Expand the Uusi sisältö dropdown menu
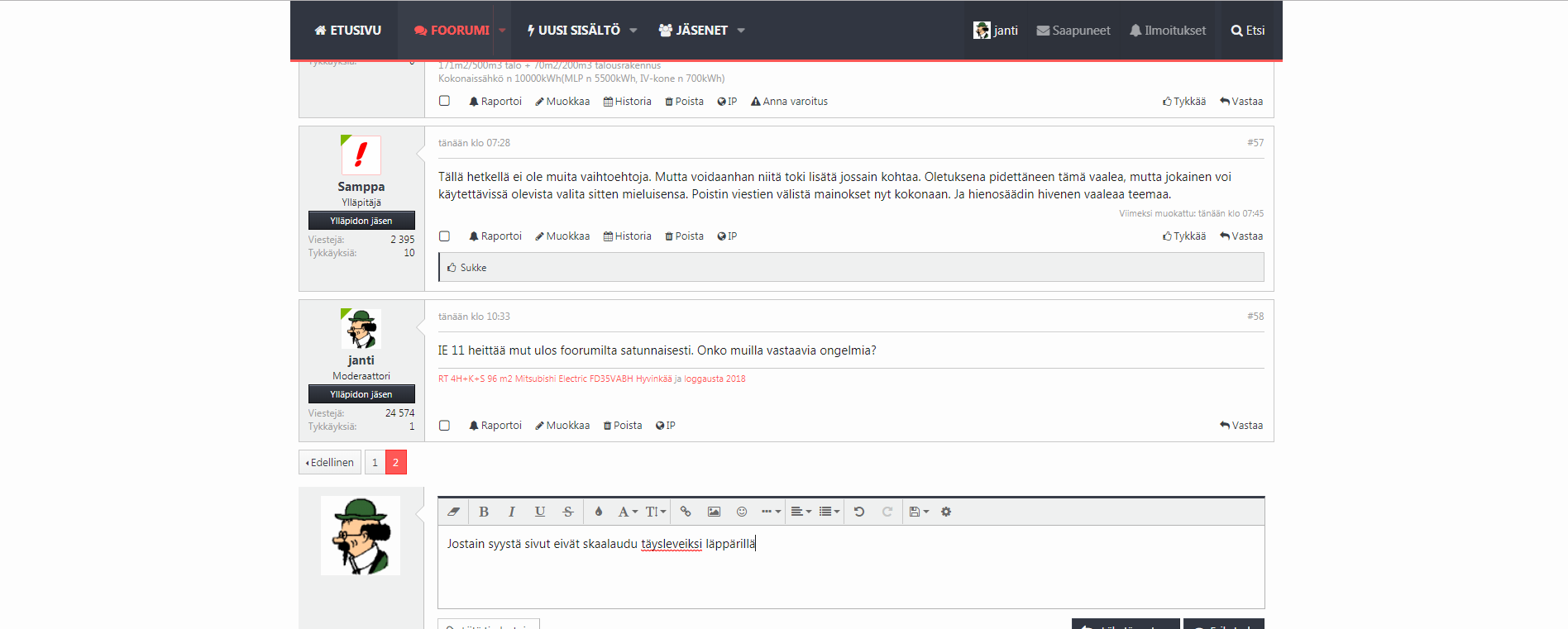Screen dimensions: 1568x629 click(581, 31)
